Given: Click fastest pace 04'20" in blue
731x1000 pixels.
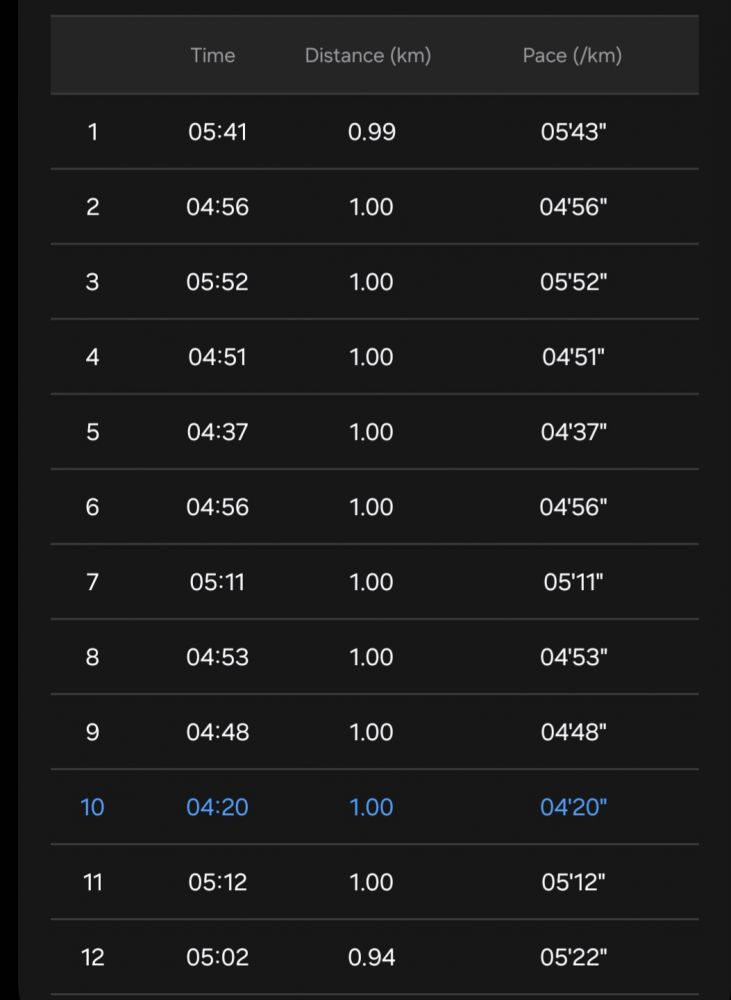Looking at the screenshot, I should coord(574,807).
